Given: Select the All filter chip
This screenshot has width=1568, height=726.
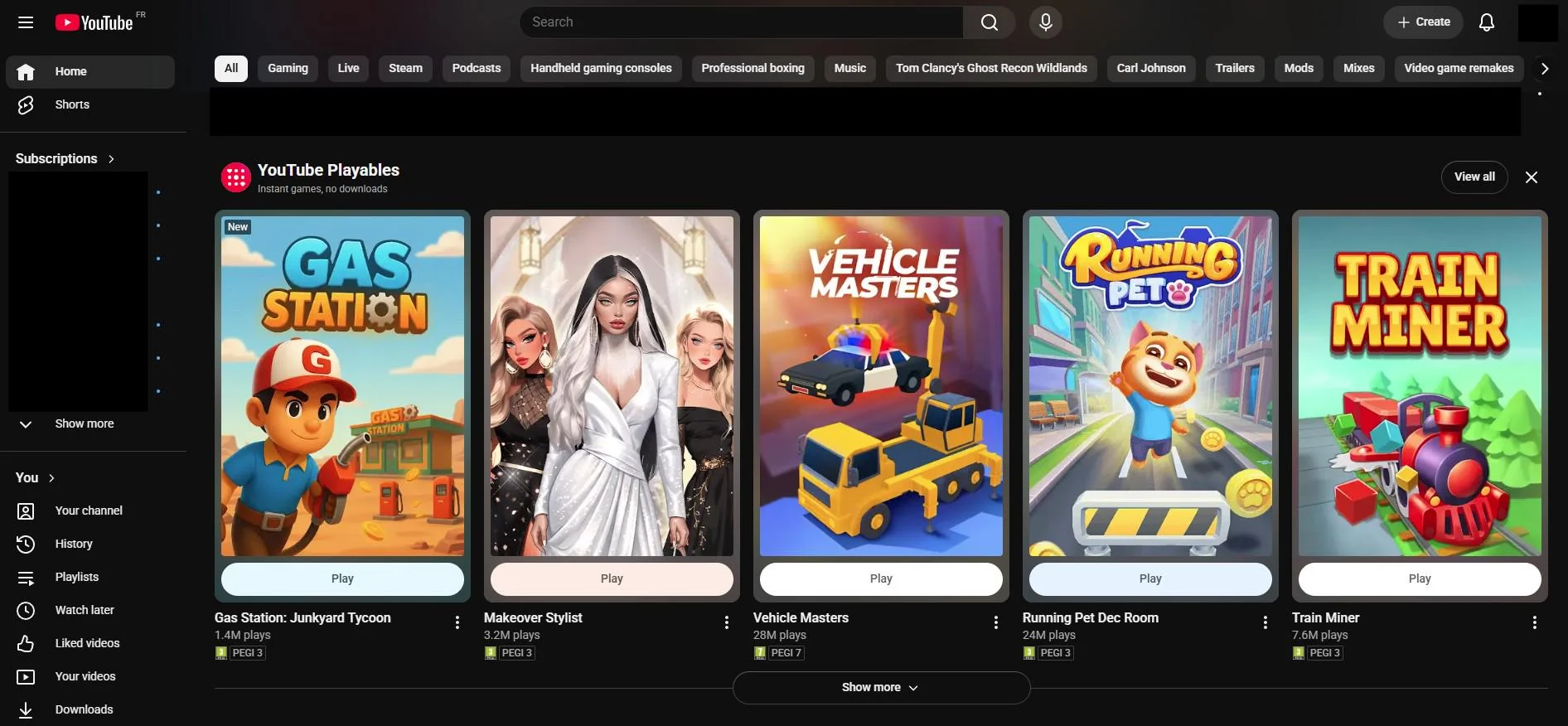Looking at the screenshot, I should point(231,69).
